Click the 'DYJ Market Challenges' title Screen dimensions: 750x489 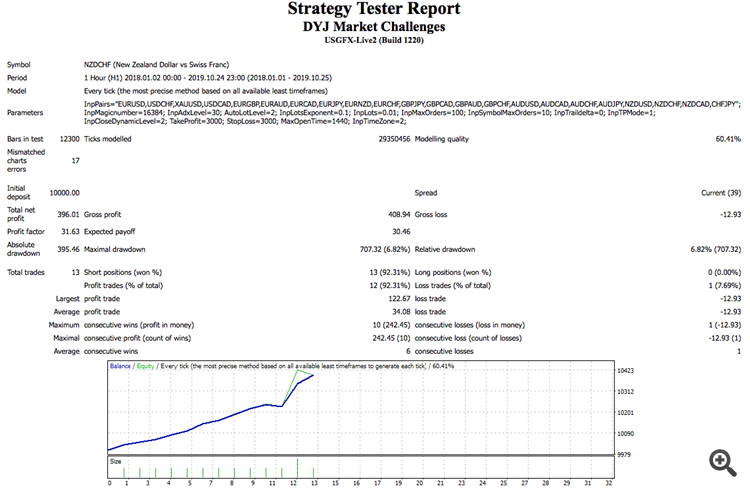374,26
